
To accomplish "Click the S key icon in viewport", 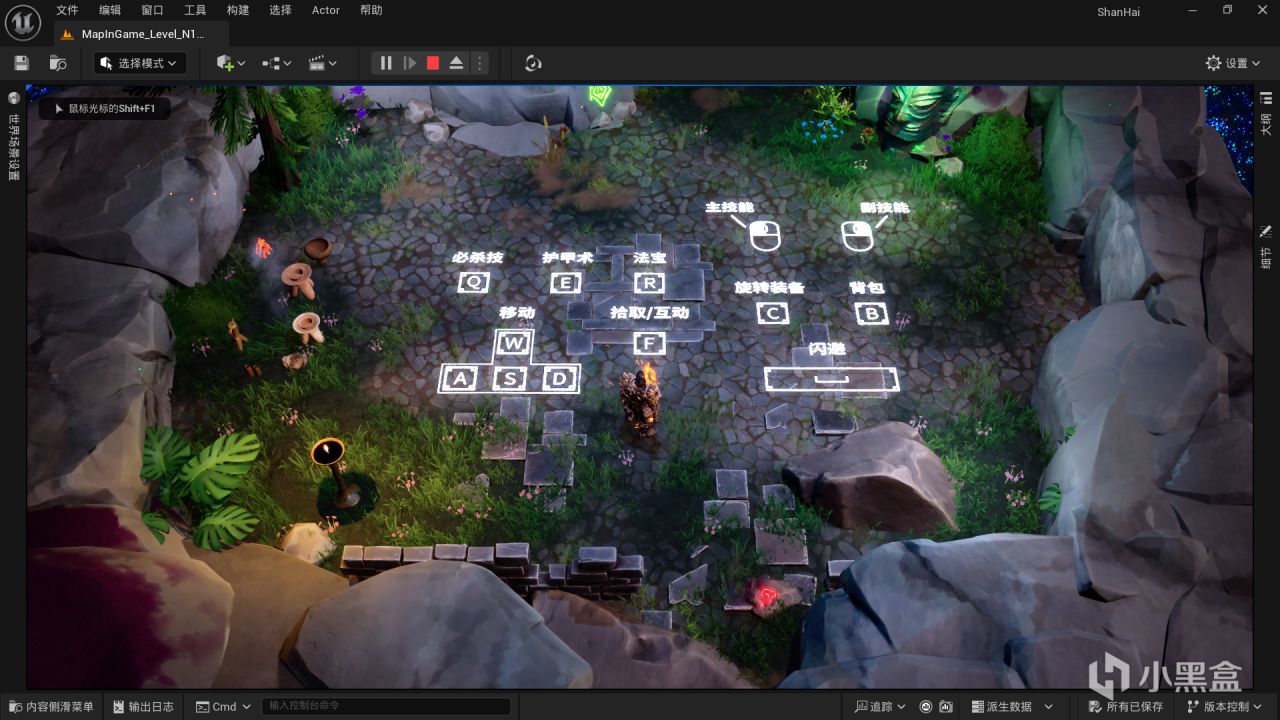I will [510, 378].
